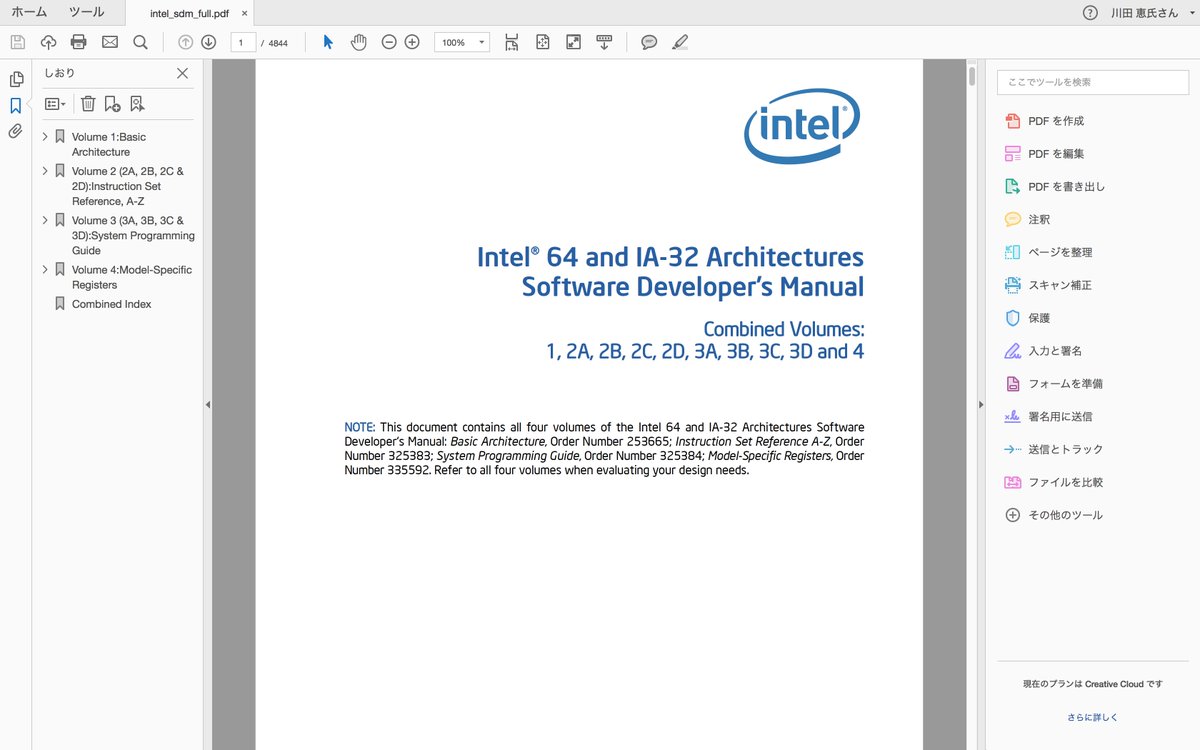Open the attachments paperclip panel
Screen dimensions: 1200x750
pos(15,131)
